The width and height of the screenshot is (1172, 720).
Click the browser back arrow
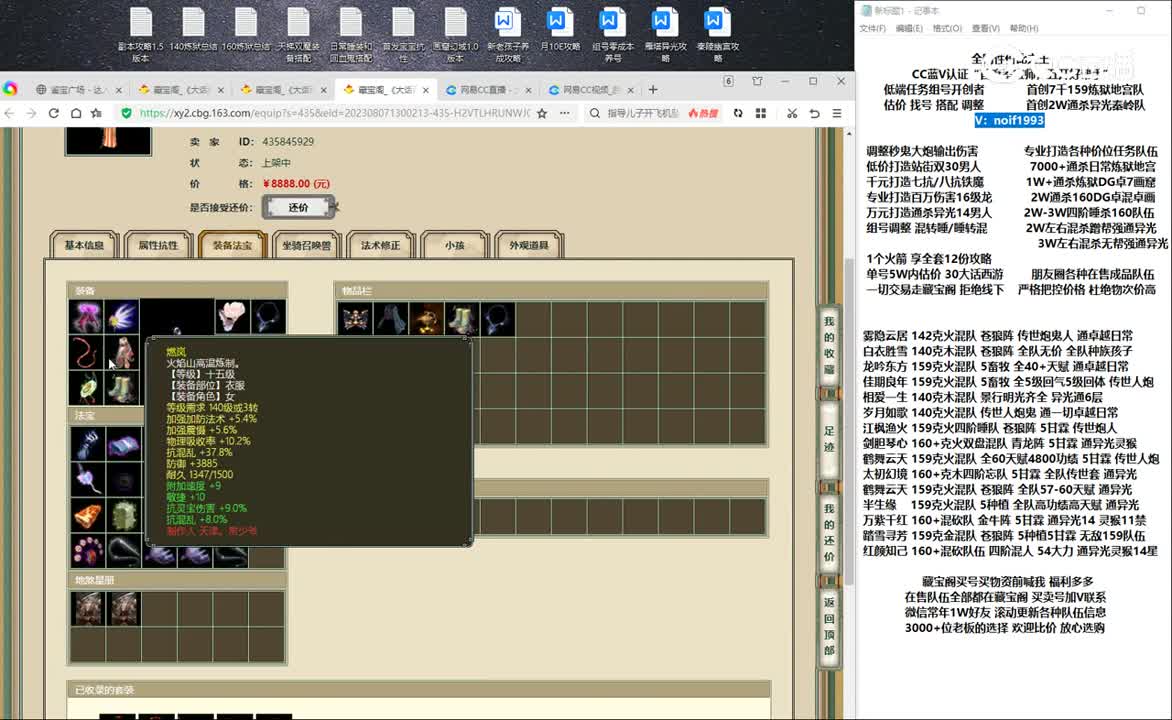point(10,113)
